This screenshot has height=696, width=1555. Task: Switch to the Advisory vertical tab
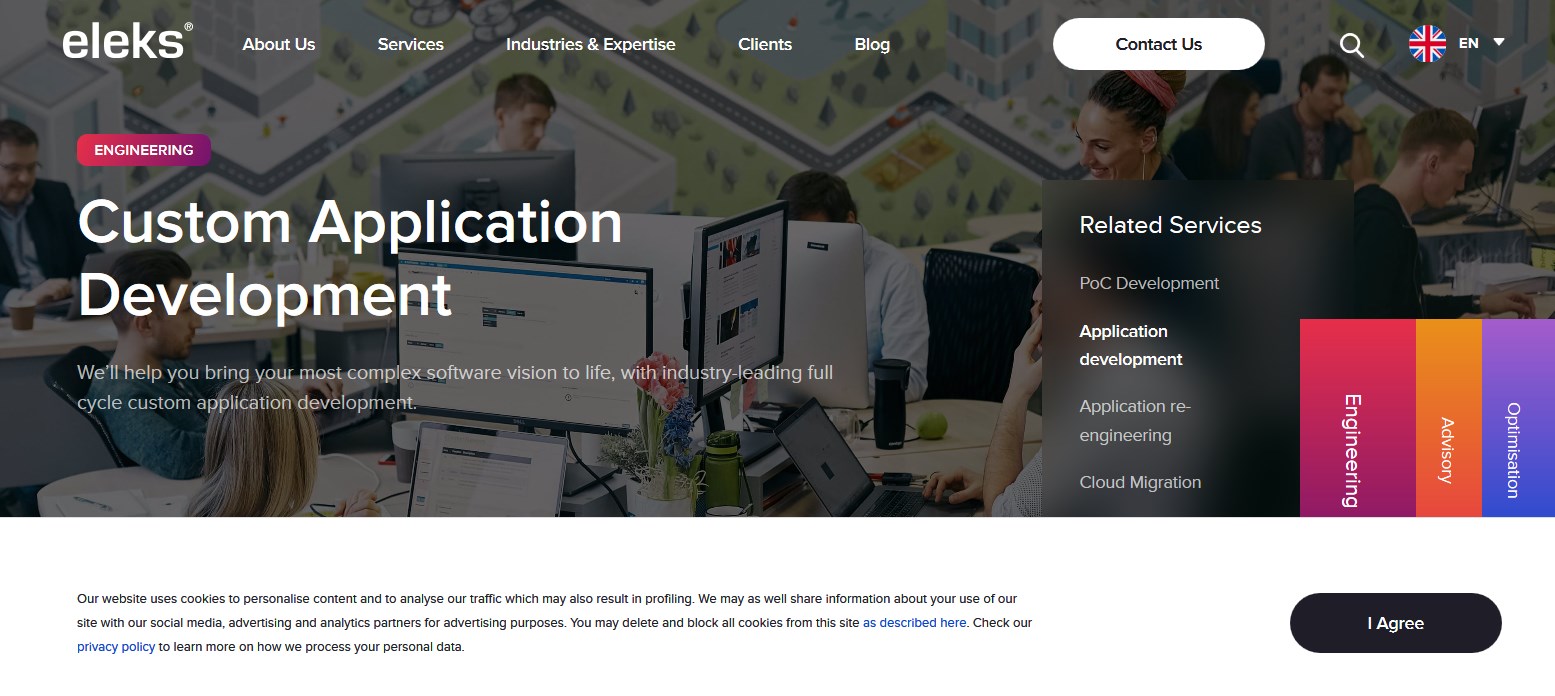(x=1449, y=418)
